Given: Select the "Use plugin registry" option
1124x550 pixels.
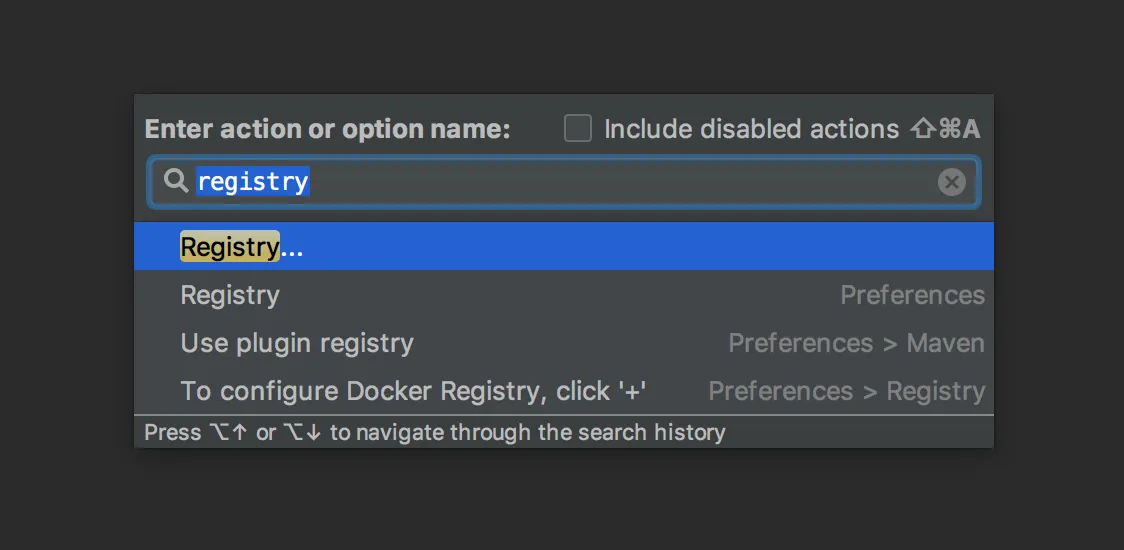Looking at the screenshot, I should tap(563, 343).
